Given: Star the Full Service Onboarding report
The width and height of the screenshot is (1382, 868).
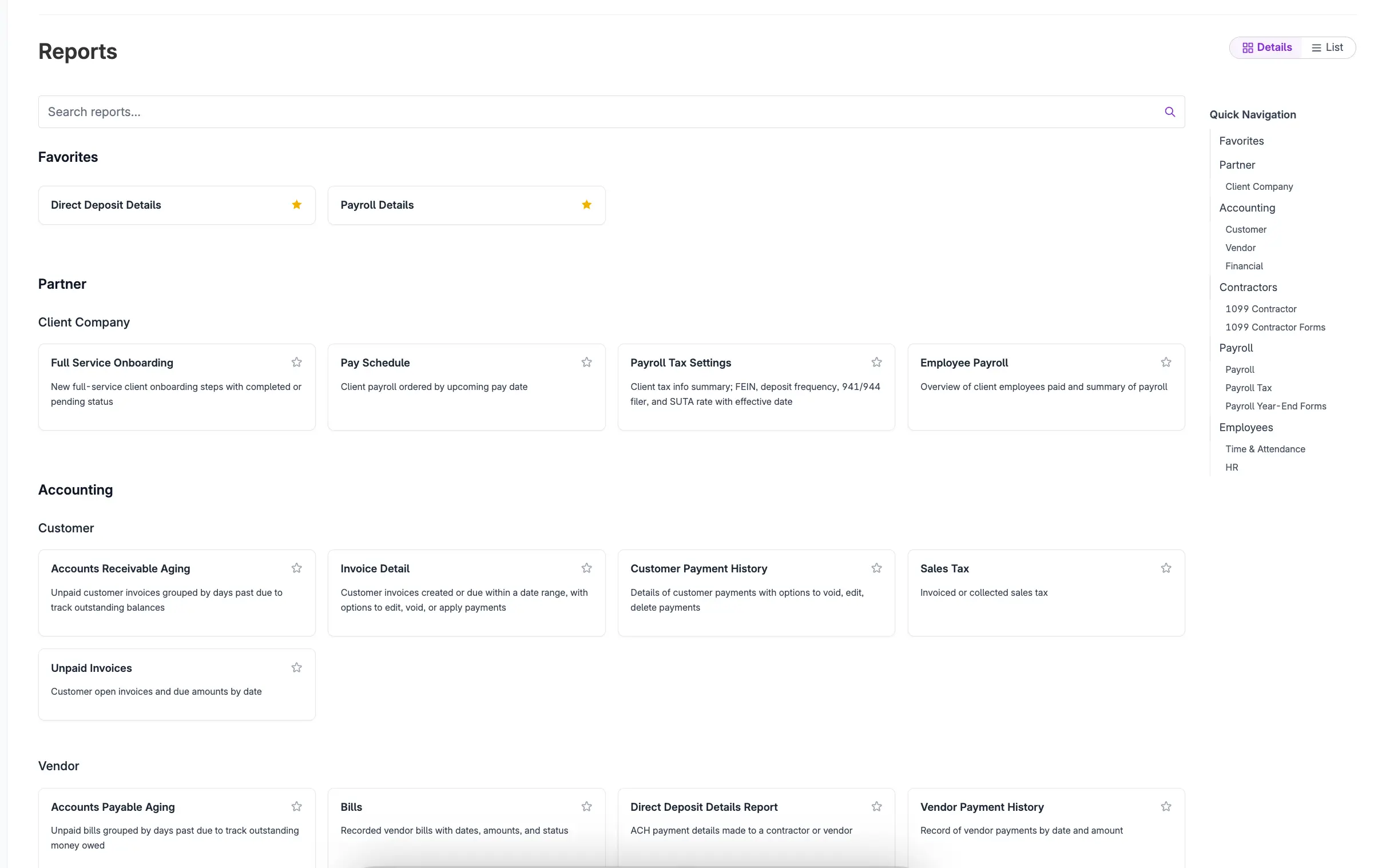Looking at the screenshot, I should [x=296, y=362].
